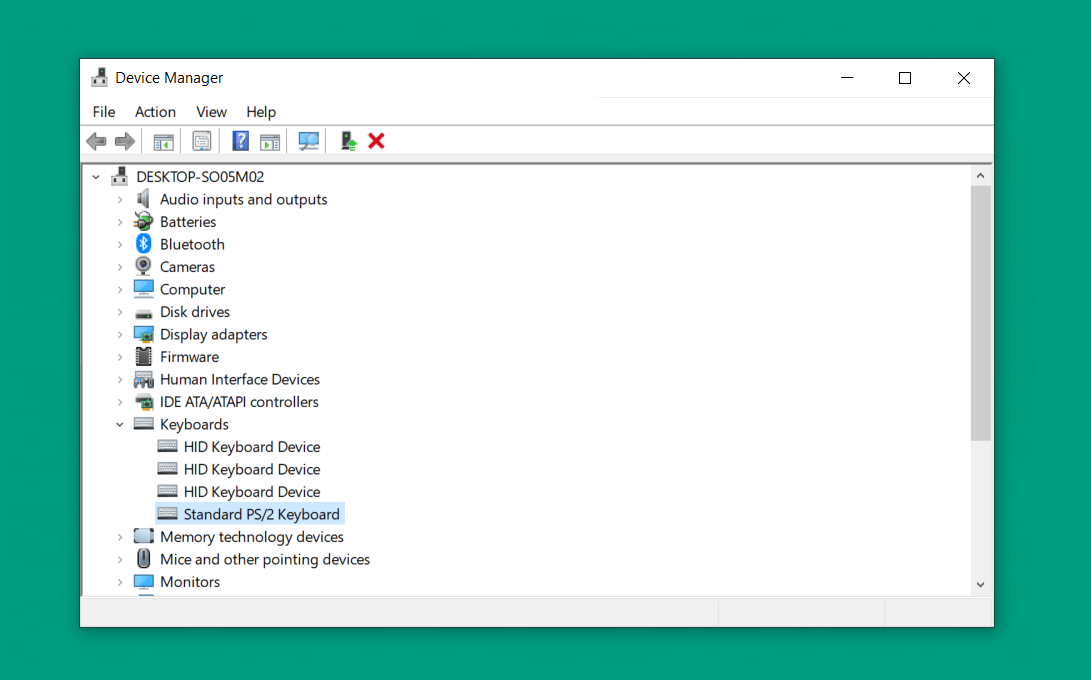Click the Mice and other pointing devices icon

point(143,558)
